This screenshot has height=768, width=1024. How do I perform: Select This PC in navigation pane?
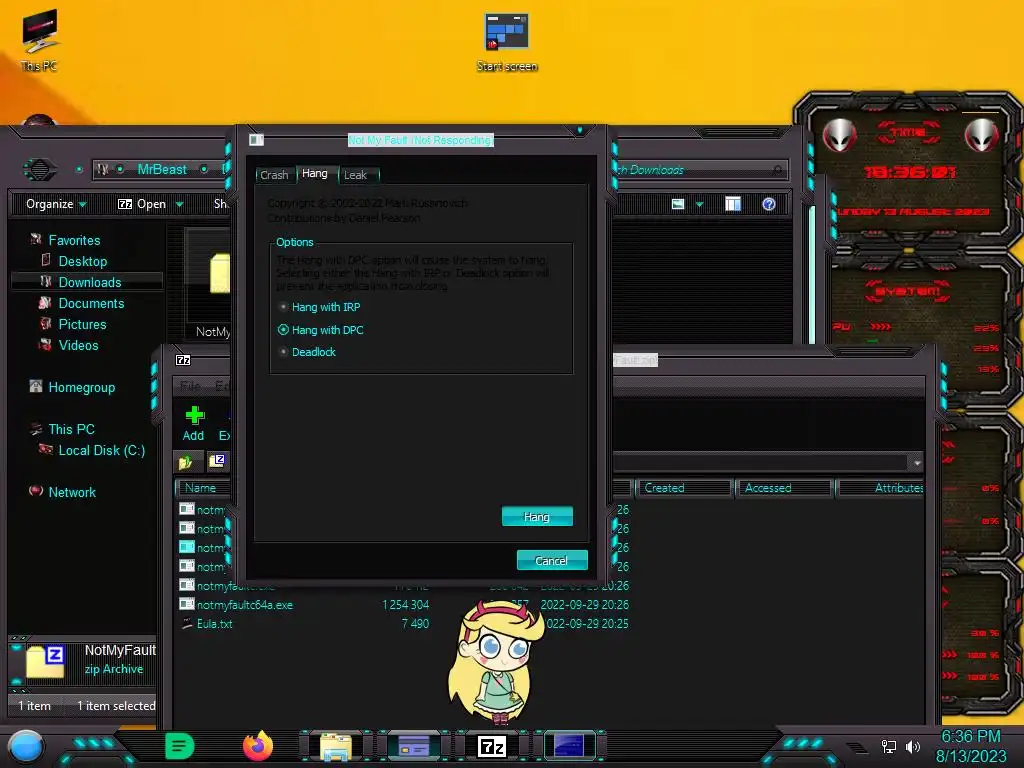(71, 429)
